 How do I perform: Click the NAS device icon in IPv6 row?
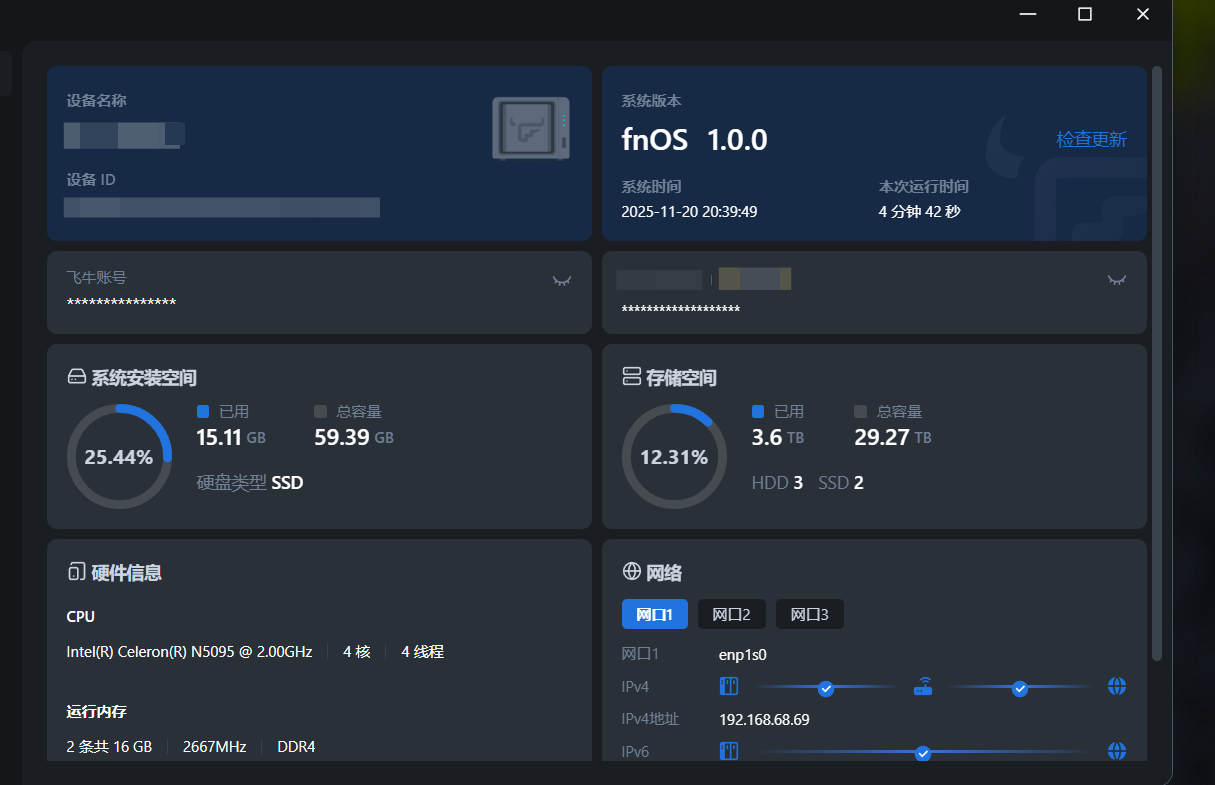point(729,751)
